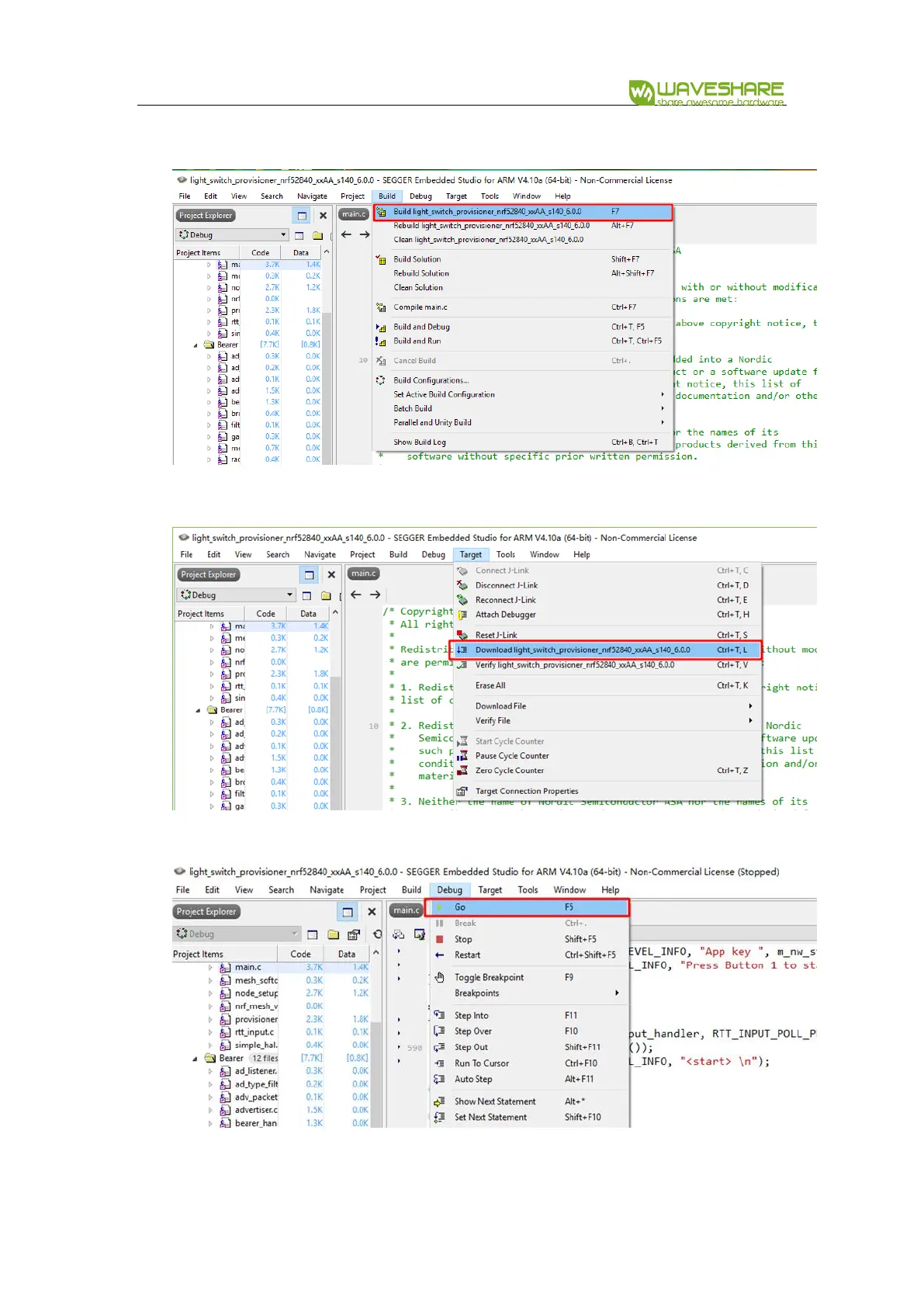Click the Set Next Statement icon
924x1307 pixels.
point(440,1118)
